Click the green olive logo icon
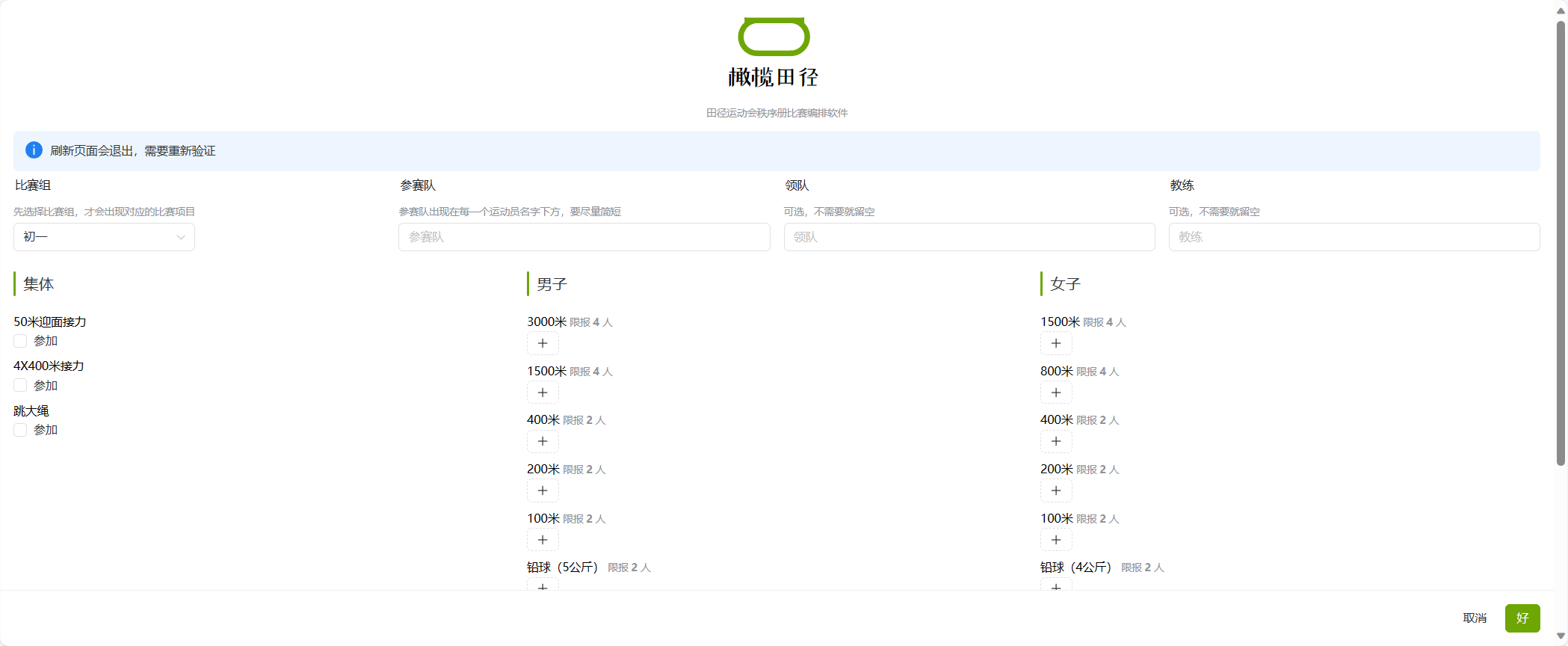Image resolution: width=1568 pixels, height=646 pixels. point(774,37)
